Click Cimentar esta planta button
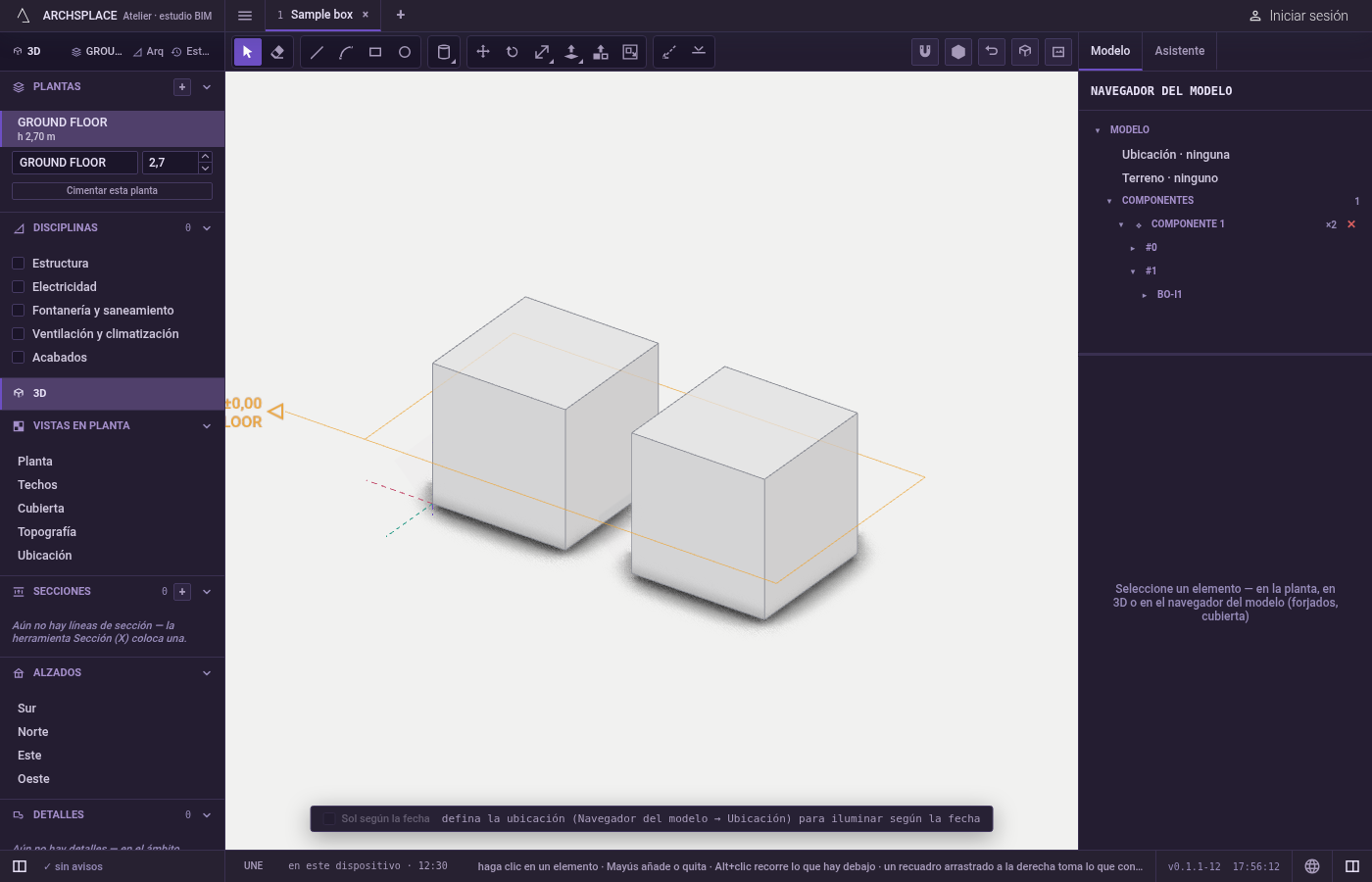Image resolution: width=1372 pixels, height=882 pixels. [112, 191]
